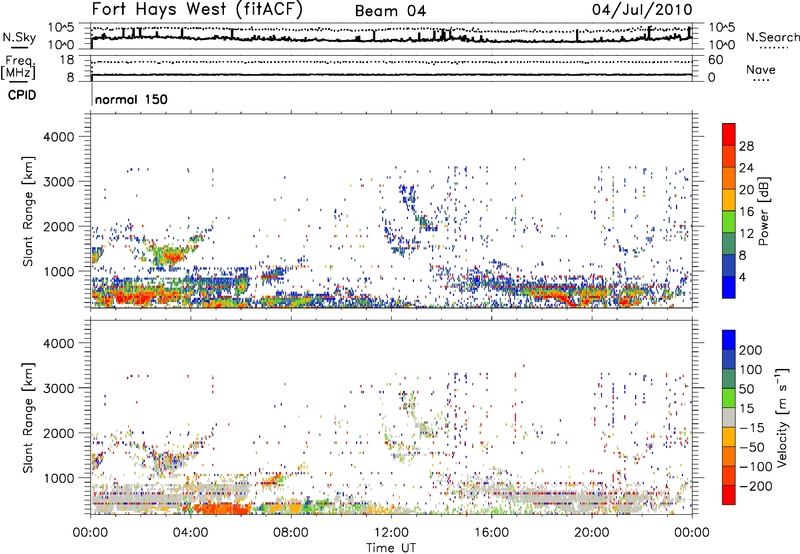The image size is (800, 554).
Task: Click the '-50' value on Velocity colorbar
Action: (x=751, y=447)
